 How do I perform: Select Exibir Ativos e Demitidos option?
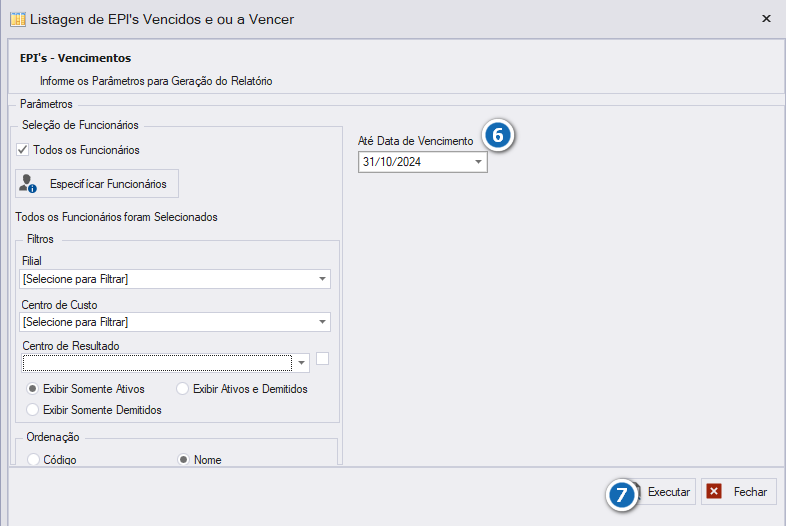[x=182, y=389]
